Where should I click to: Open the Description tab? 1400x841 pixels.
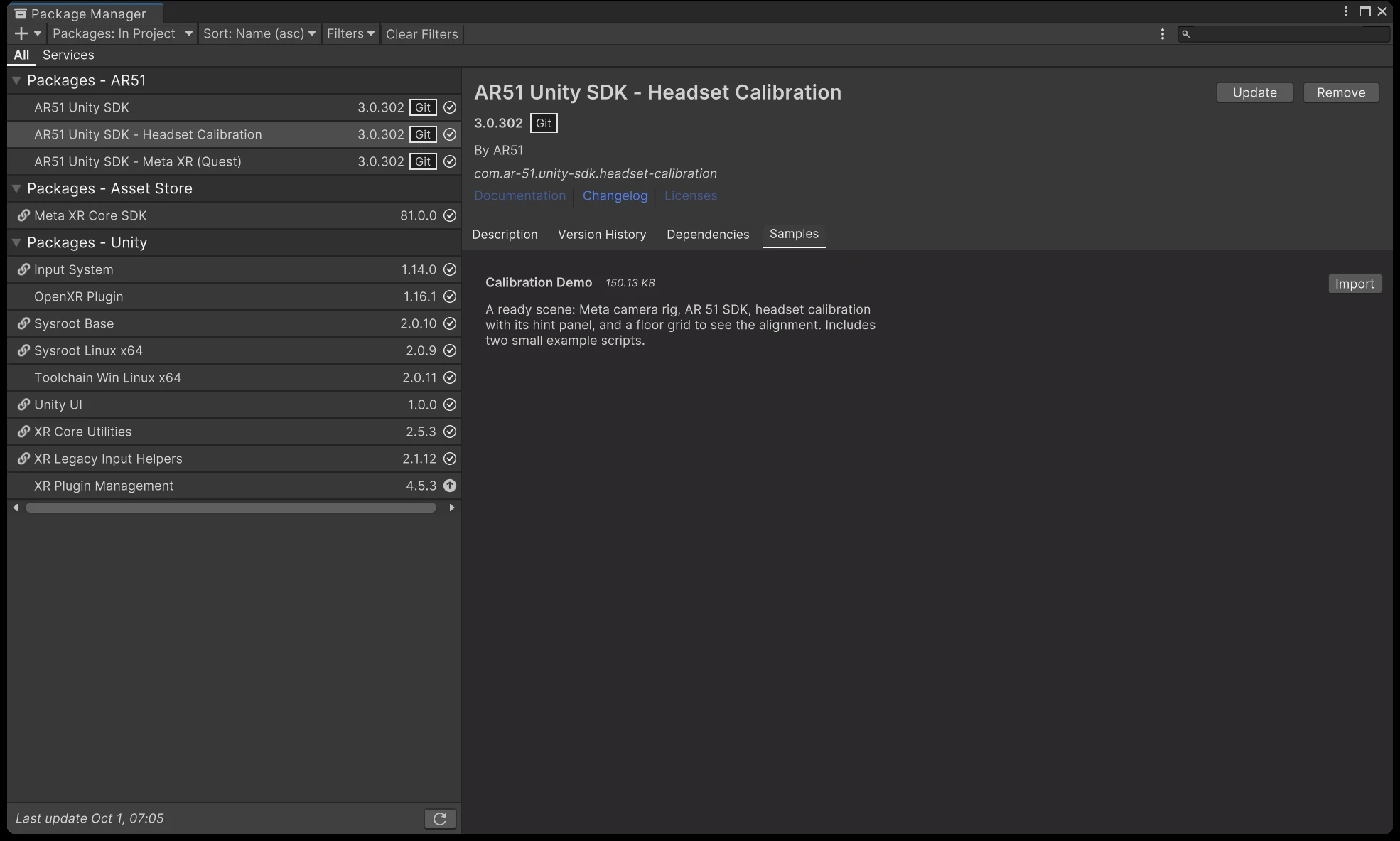point(505,235)
